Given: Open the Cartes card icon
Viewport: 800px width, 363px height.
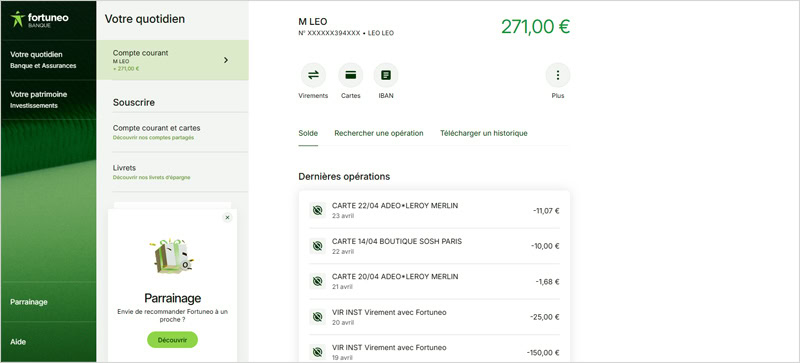Looking at the screenshot, I should tap(351, 75).
